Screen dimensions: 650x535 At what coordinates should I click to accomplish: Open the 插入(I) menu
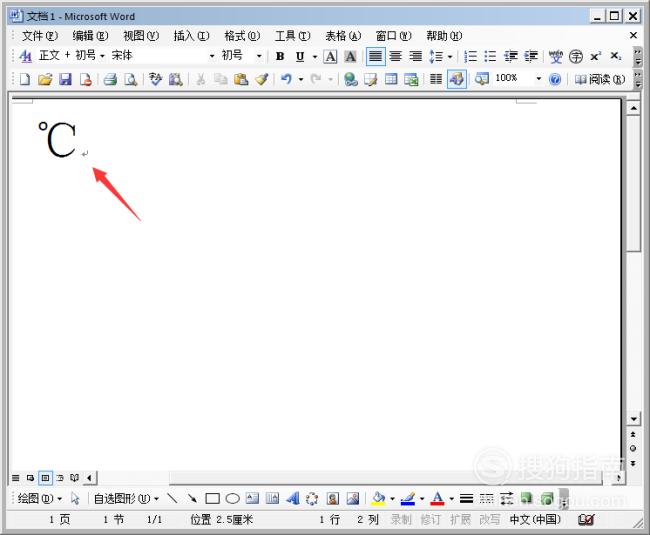tap(192, 36)
